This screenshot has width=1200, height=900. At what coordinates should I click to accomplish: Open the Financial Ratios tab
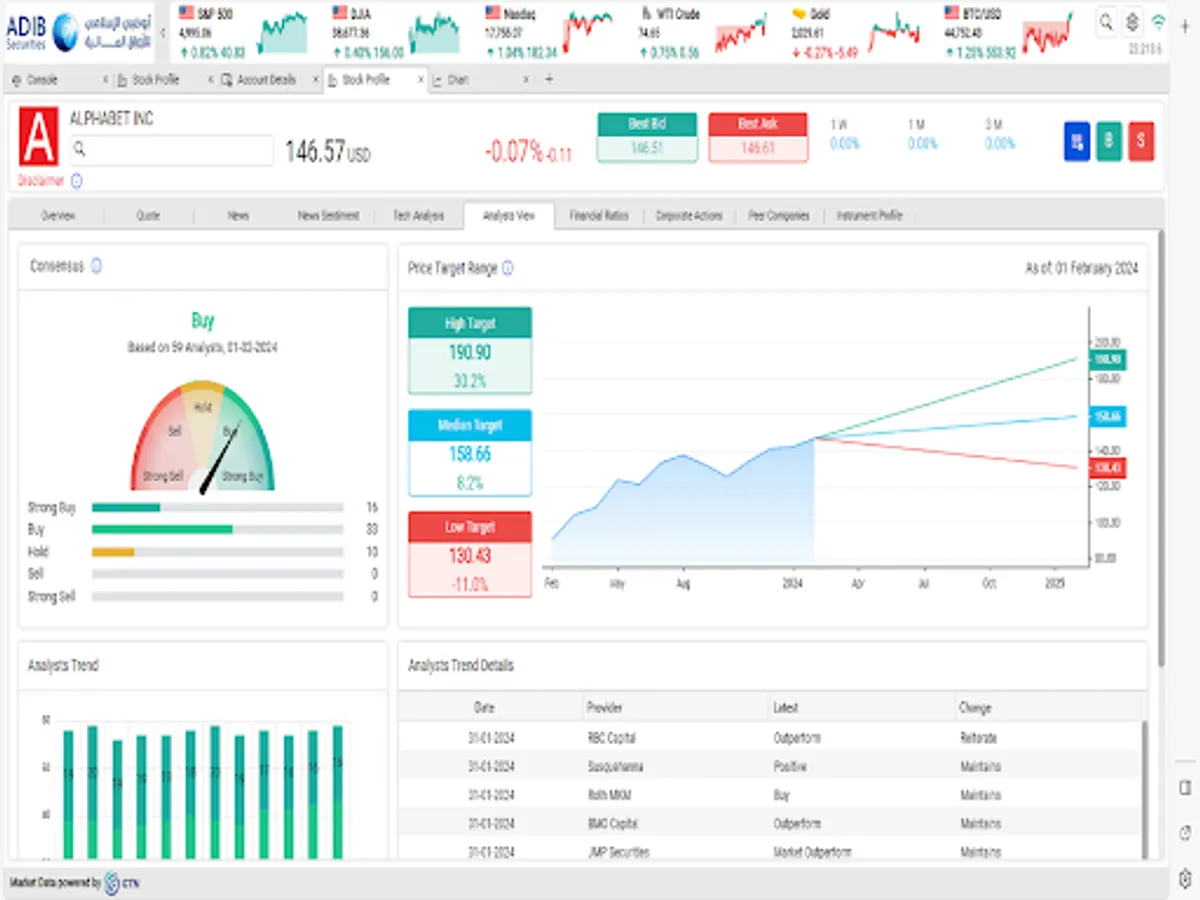(599, 215)
